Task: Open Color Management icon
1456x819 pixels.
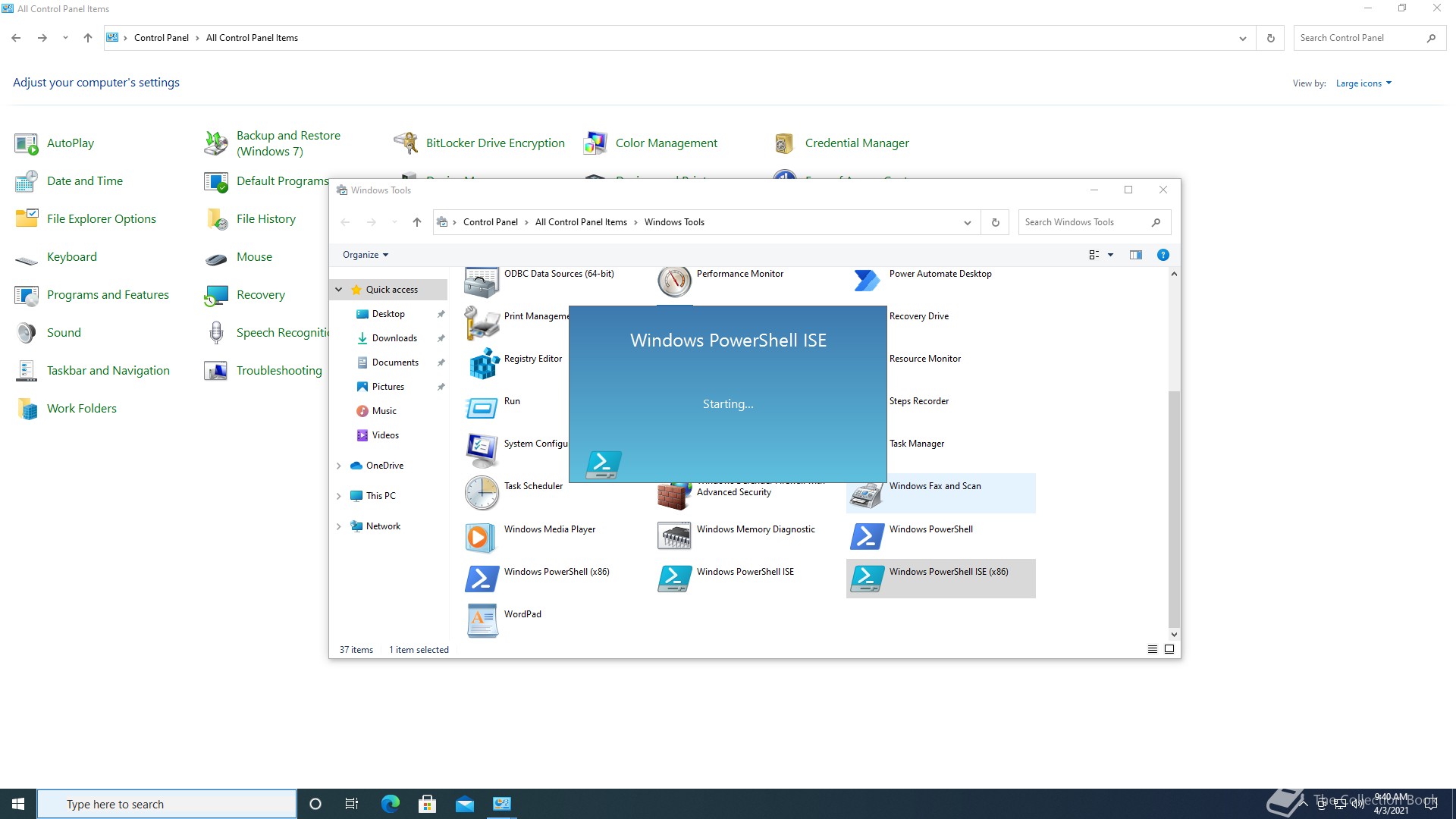Action: coord(595,143)
